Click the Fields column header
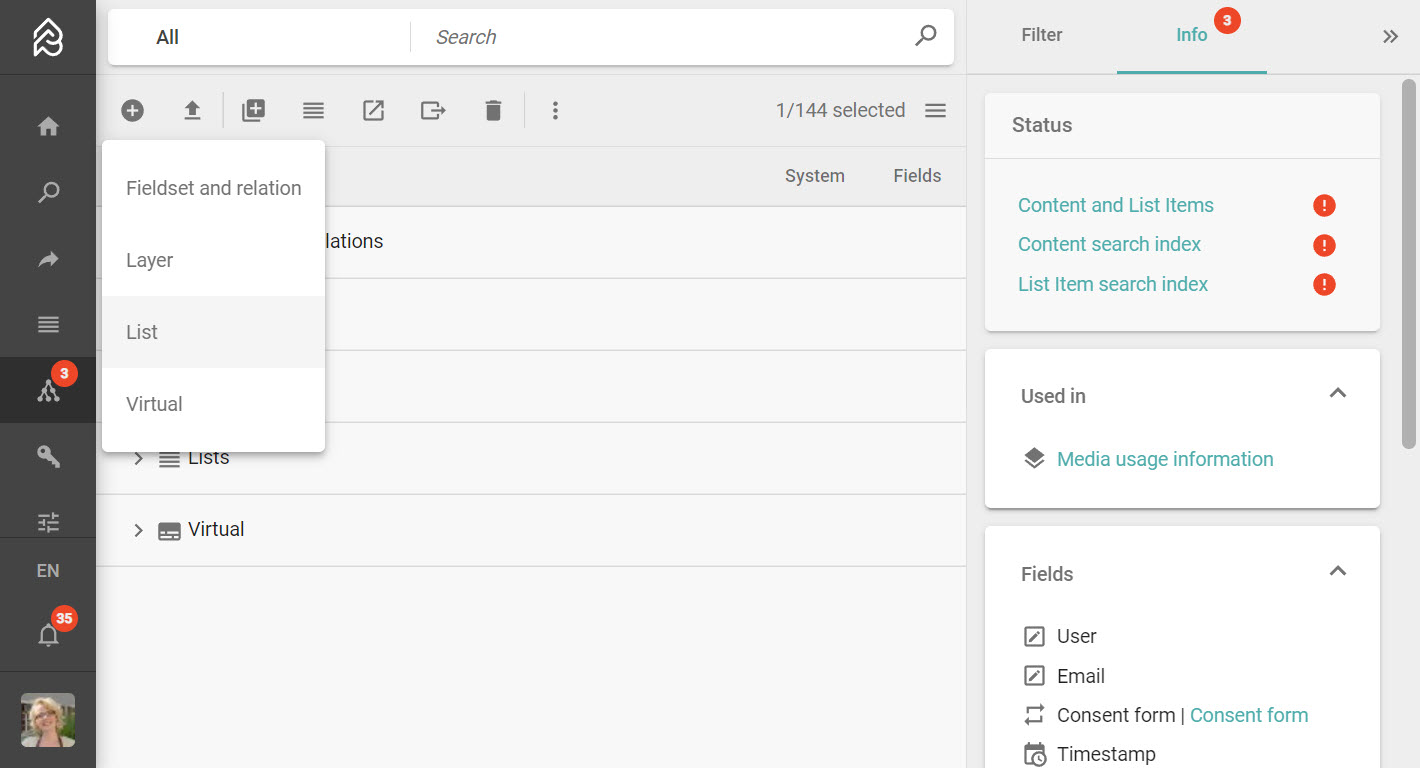The image size is (1420, 768). (917, 176)
